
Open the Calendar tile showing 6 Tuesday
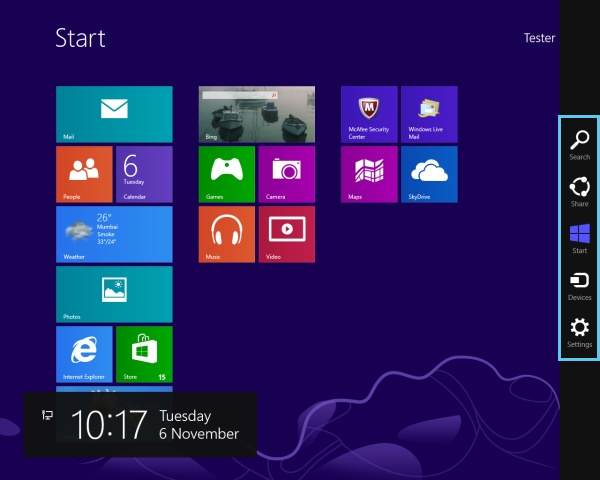(144, 174)
